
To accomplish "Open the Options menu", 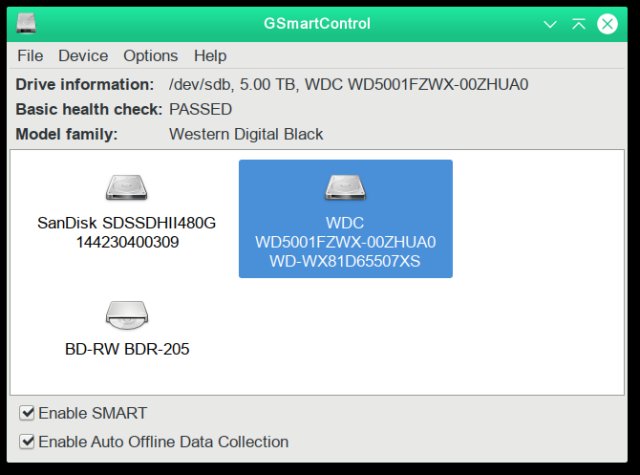I will 151,55.
